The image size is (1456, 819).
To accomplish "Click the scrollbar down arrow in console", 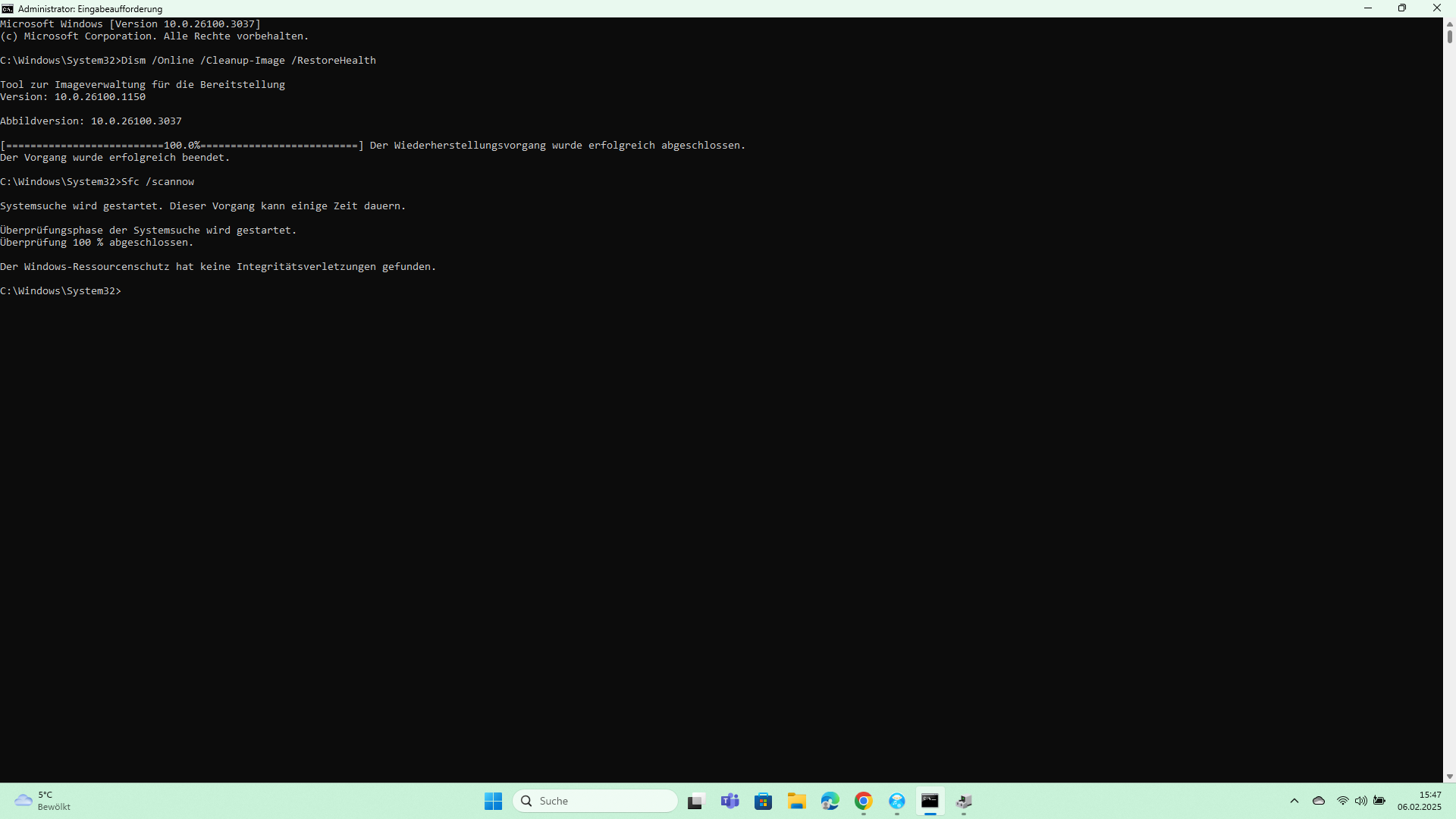I will coord(1449,777).
